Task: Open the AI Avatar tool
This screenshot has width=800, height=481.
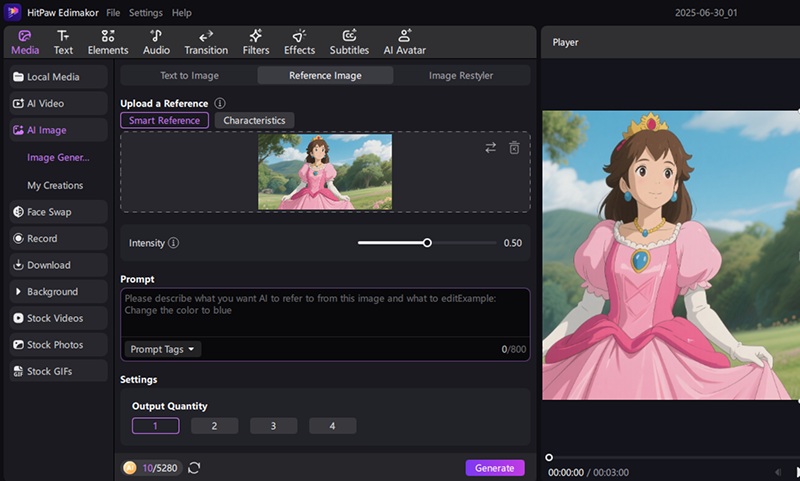Action: pyautogui.click(x=404, y=42)
